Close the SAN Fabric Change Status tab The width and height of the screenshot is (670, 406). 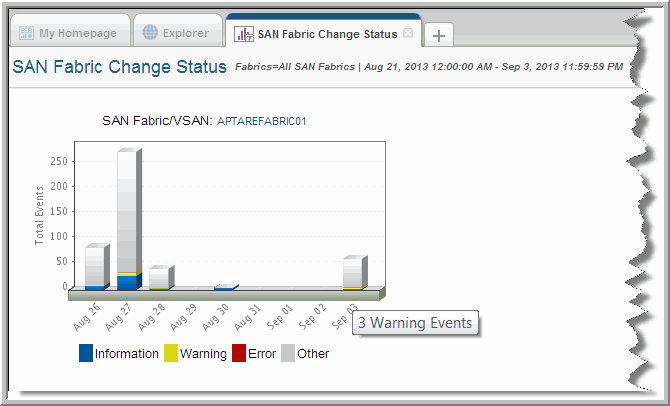408,33
